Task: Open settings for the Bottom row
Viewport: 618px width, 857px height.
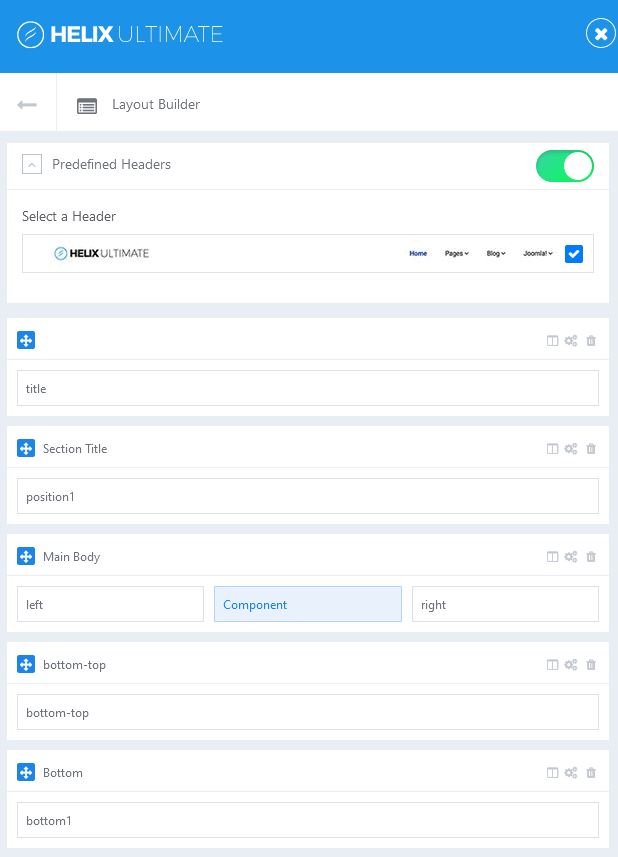Action: tap(571, 773)
